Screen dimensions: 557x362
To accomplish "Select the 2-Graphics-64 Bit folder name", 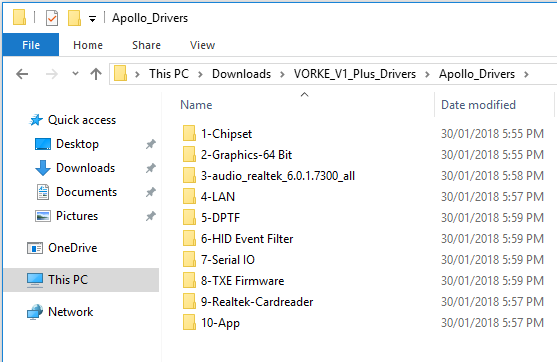I will pos(246,155).
